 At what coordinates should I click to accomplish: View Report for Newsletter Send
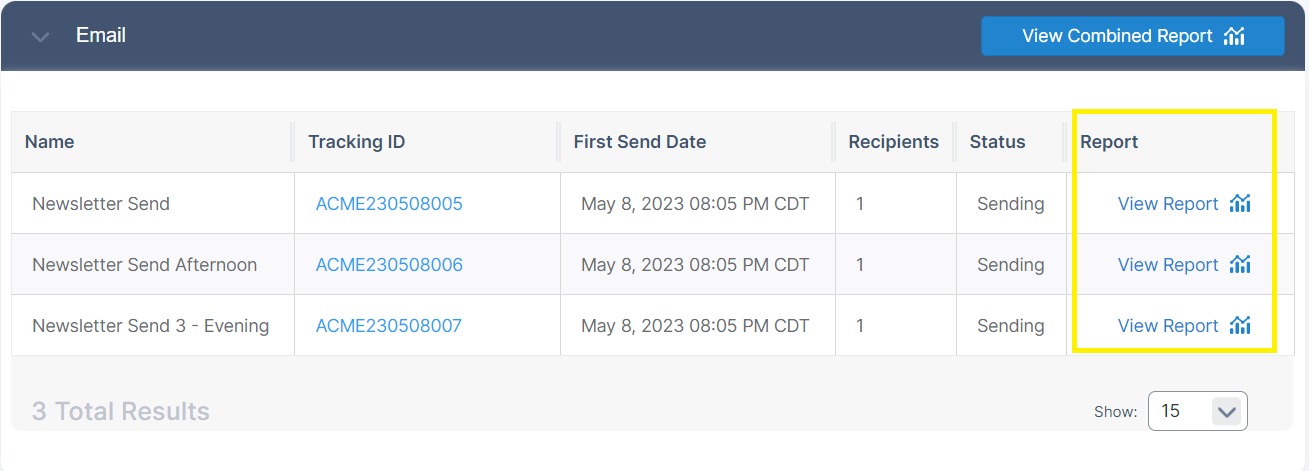click(1167, 204)
